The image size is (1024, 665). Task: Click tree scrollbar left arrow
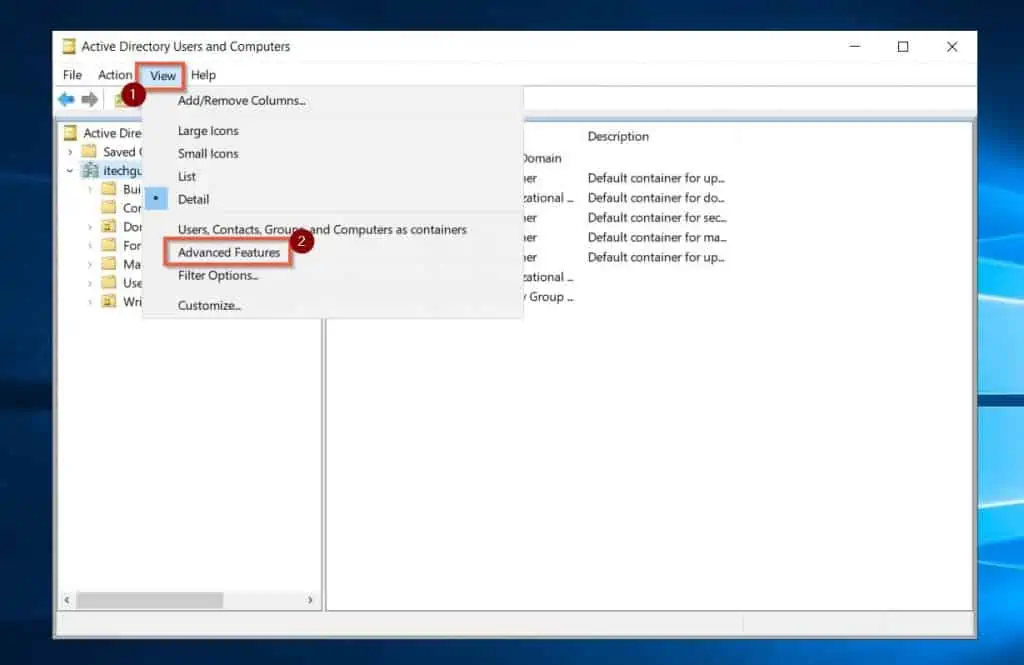67,600
